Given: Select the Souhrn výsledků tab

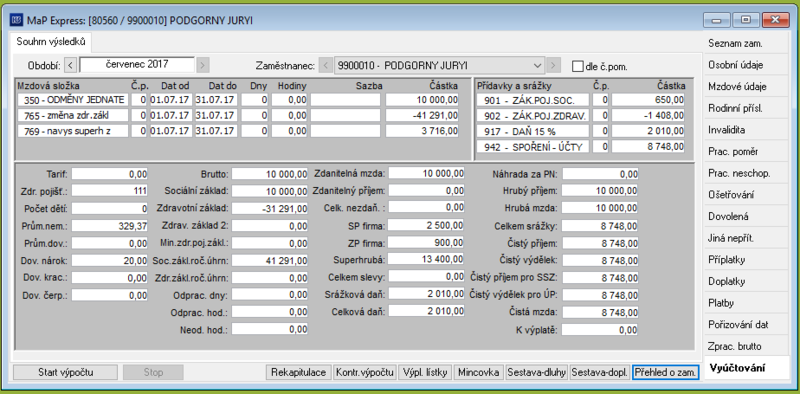Looking at the screenshot, I should [x=51, y=42].
